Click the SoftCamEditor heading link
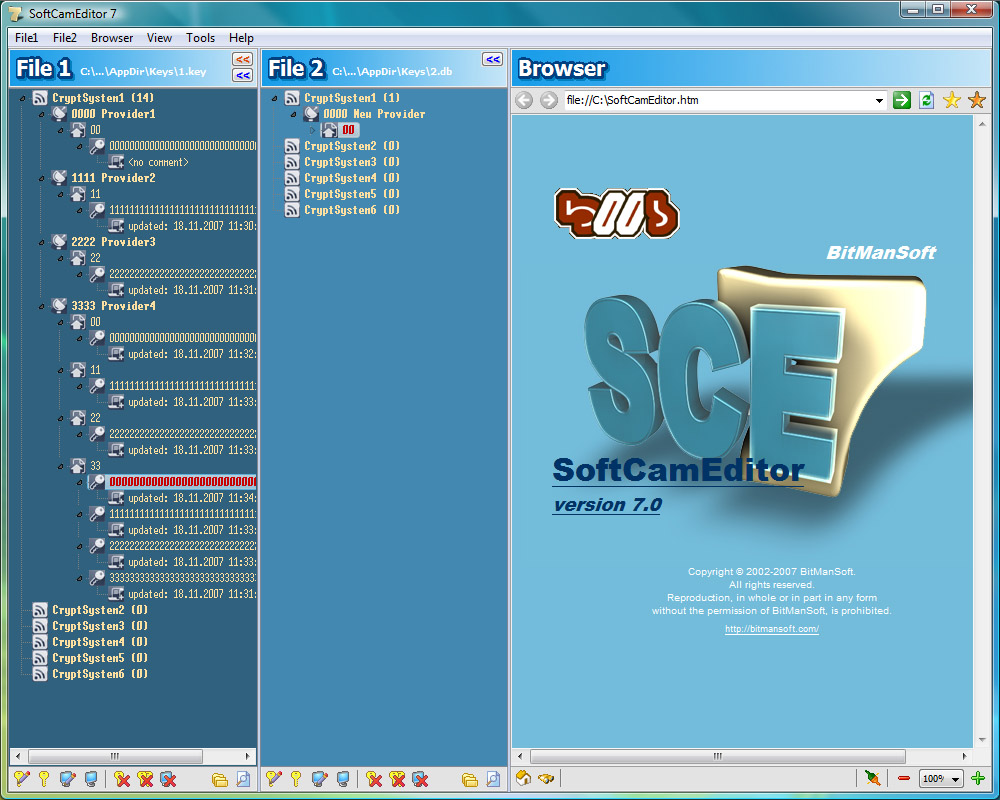 [x=678, y=471]
